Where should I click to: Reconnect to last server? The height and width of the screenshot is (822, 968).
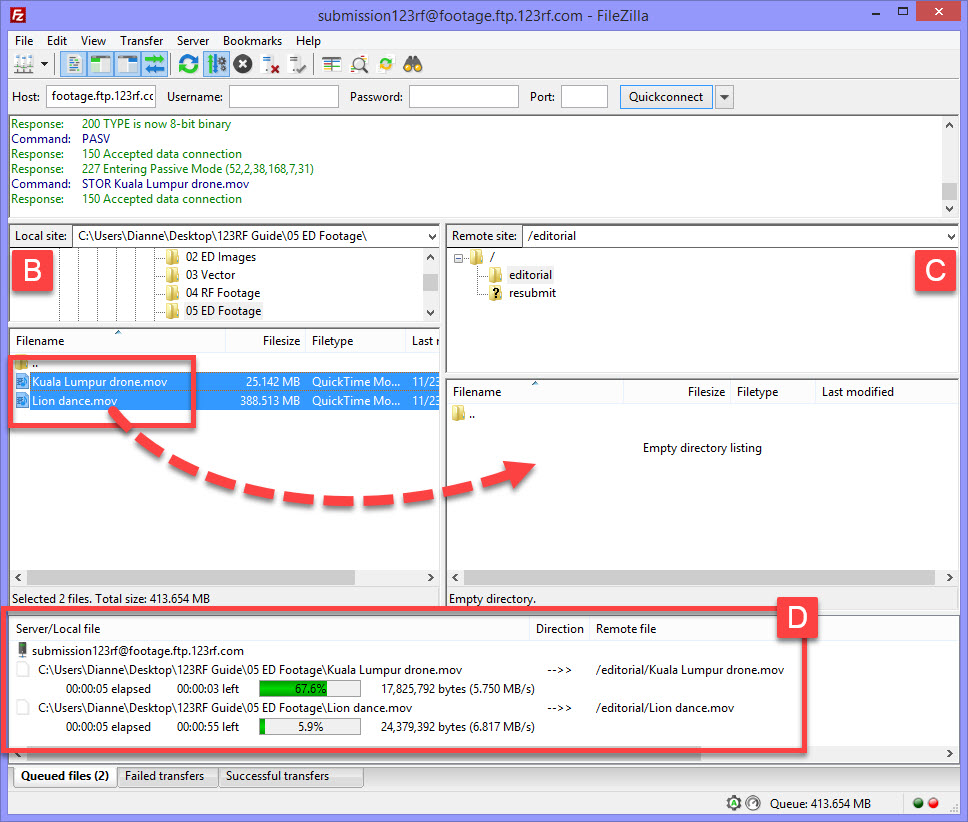coord(298,64)
